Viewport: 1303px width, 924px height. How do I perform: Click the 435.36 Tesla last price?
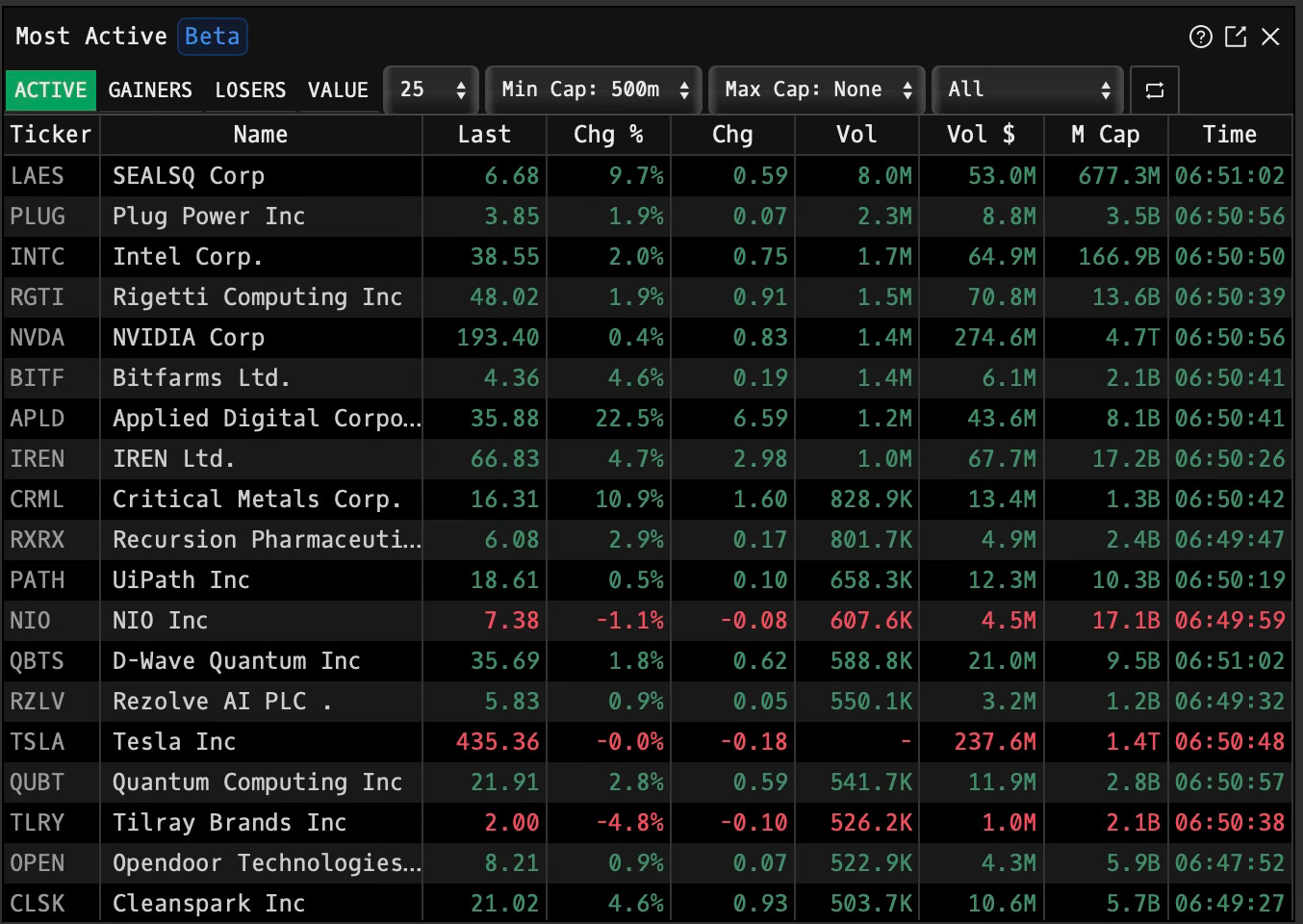pos(498,742)
